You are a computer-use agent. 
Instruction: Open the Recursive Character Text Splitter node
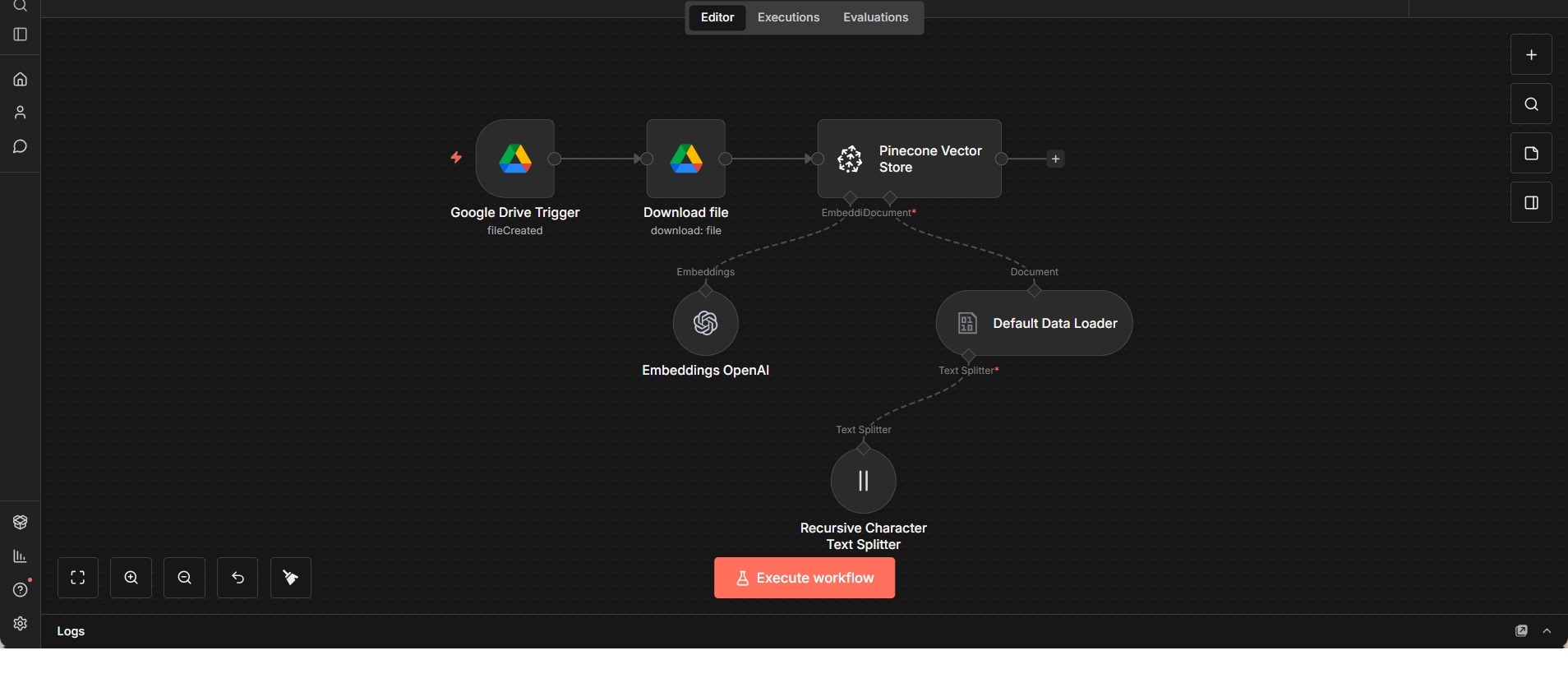pyautogui.click(x=863, y=481)
